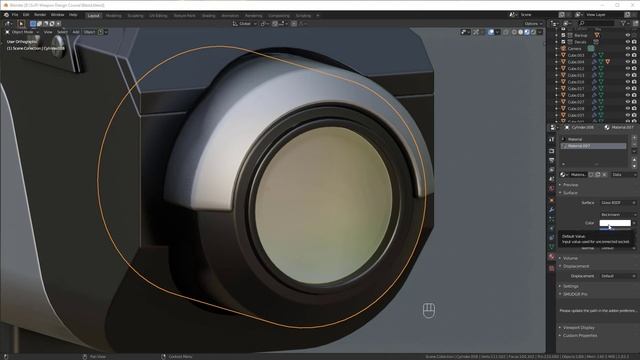This screenshot has height=360, width=640.
Task: Open the viewport Options dropdown
Action: [x=533, y=24]
